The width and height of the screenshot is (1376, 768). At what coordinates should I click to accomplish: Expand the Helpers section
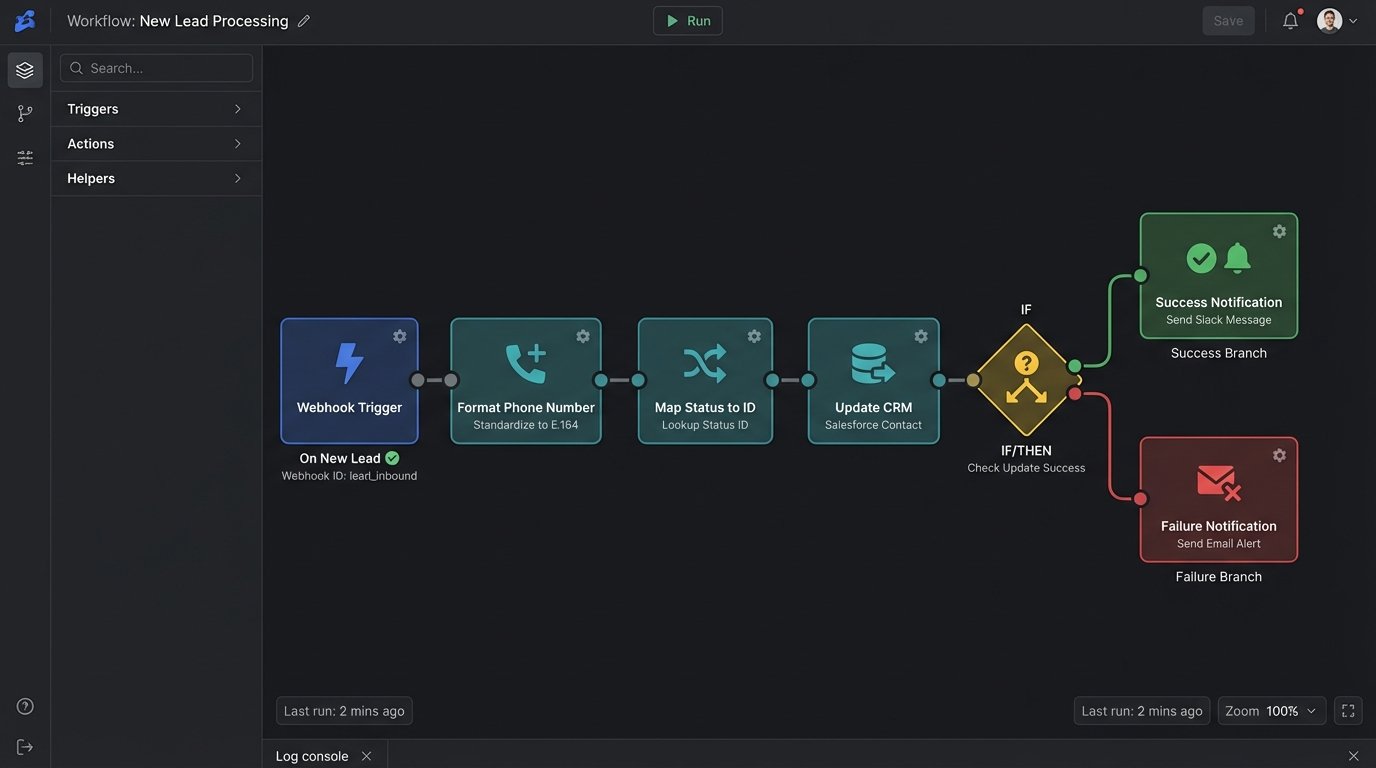pyautogui.click(x=155, y=177)
